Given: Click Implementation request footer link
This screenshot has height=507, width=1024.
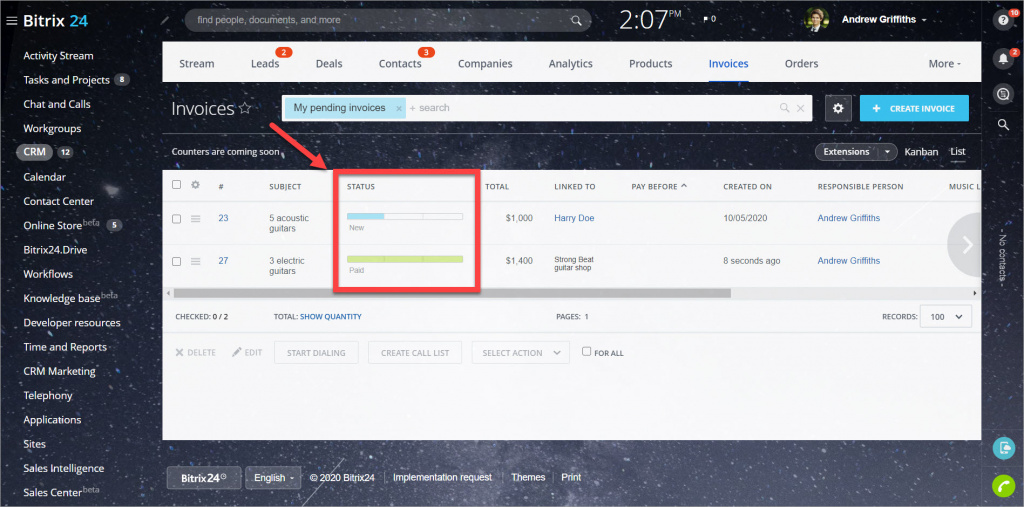Looking at the screenshot, I should pyautogui.click(x=442, y=477).
